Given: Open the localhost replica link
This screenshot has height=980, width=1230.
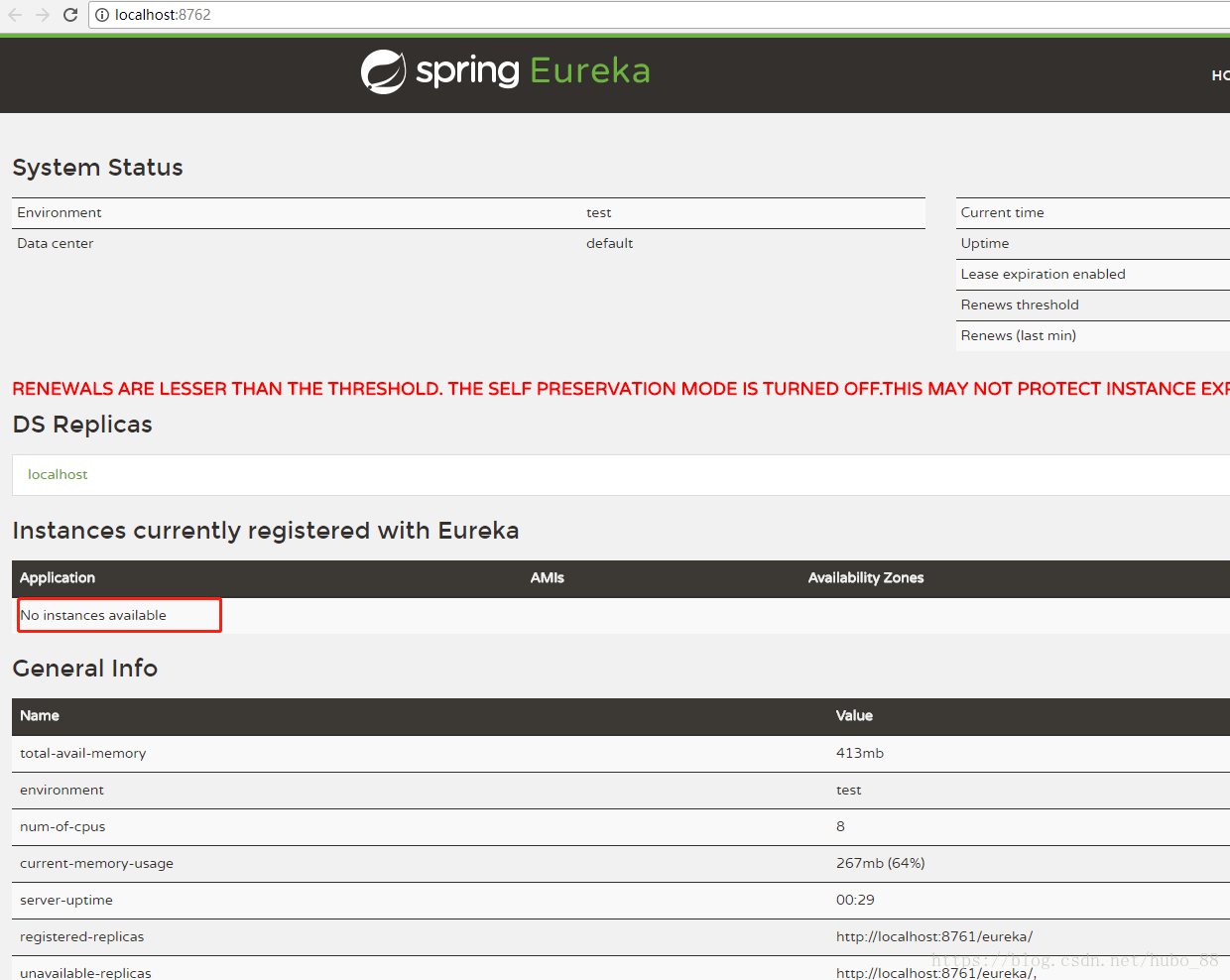Looking at the screenshot, I should 58,475.
